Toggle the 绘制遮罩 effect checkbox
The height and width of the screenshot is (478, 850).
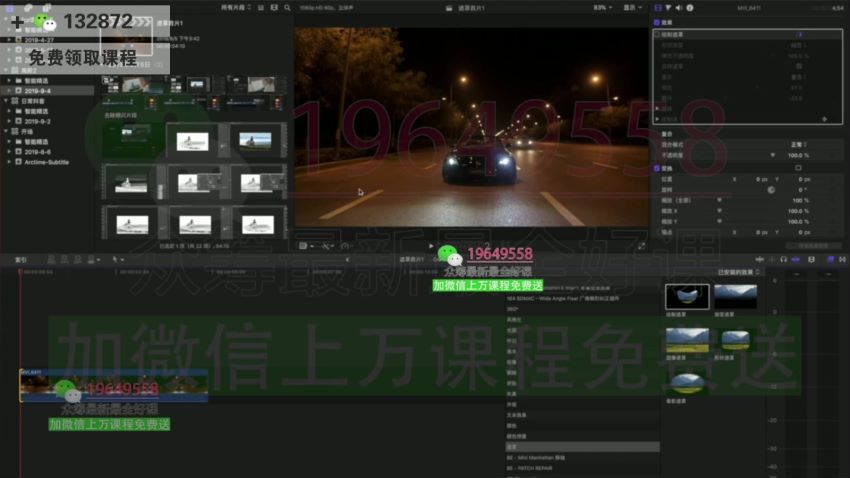click(x=657, y=34)
